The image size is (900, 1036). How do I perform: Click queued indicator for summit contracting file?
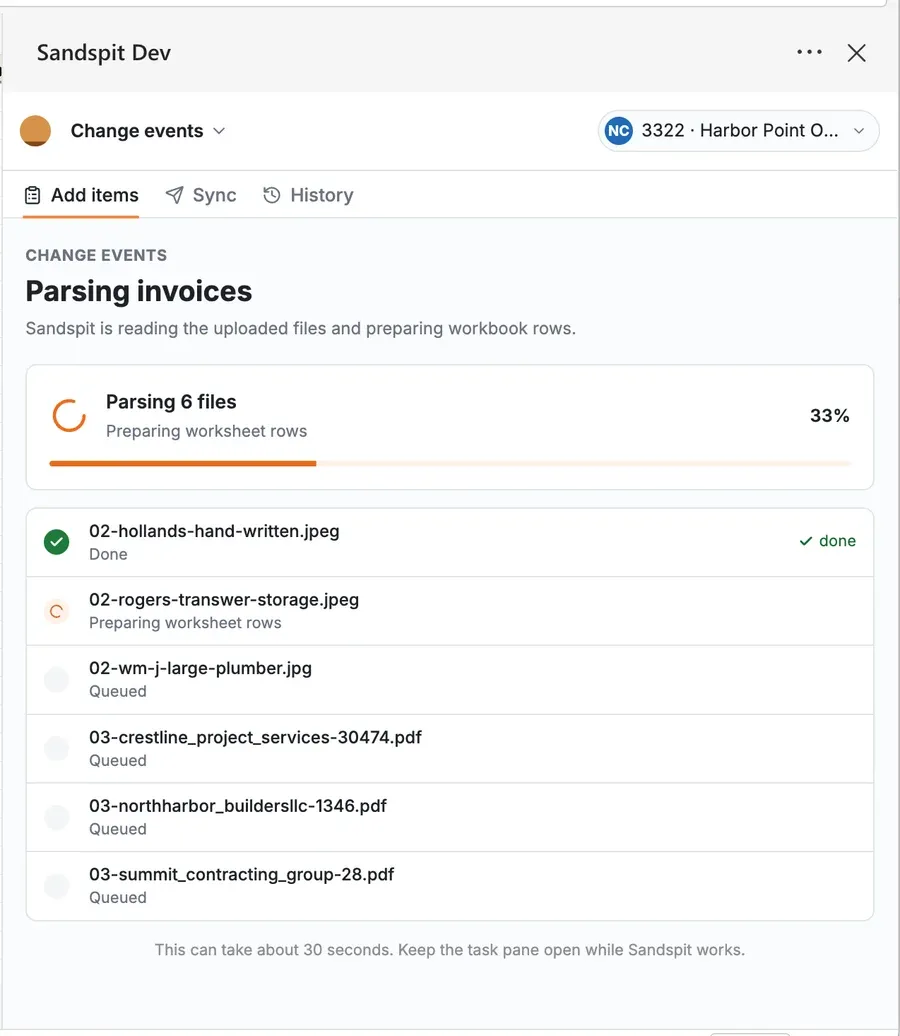(57, 886)
